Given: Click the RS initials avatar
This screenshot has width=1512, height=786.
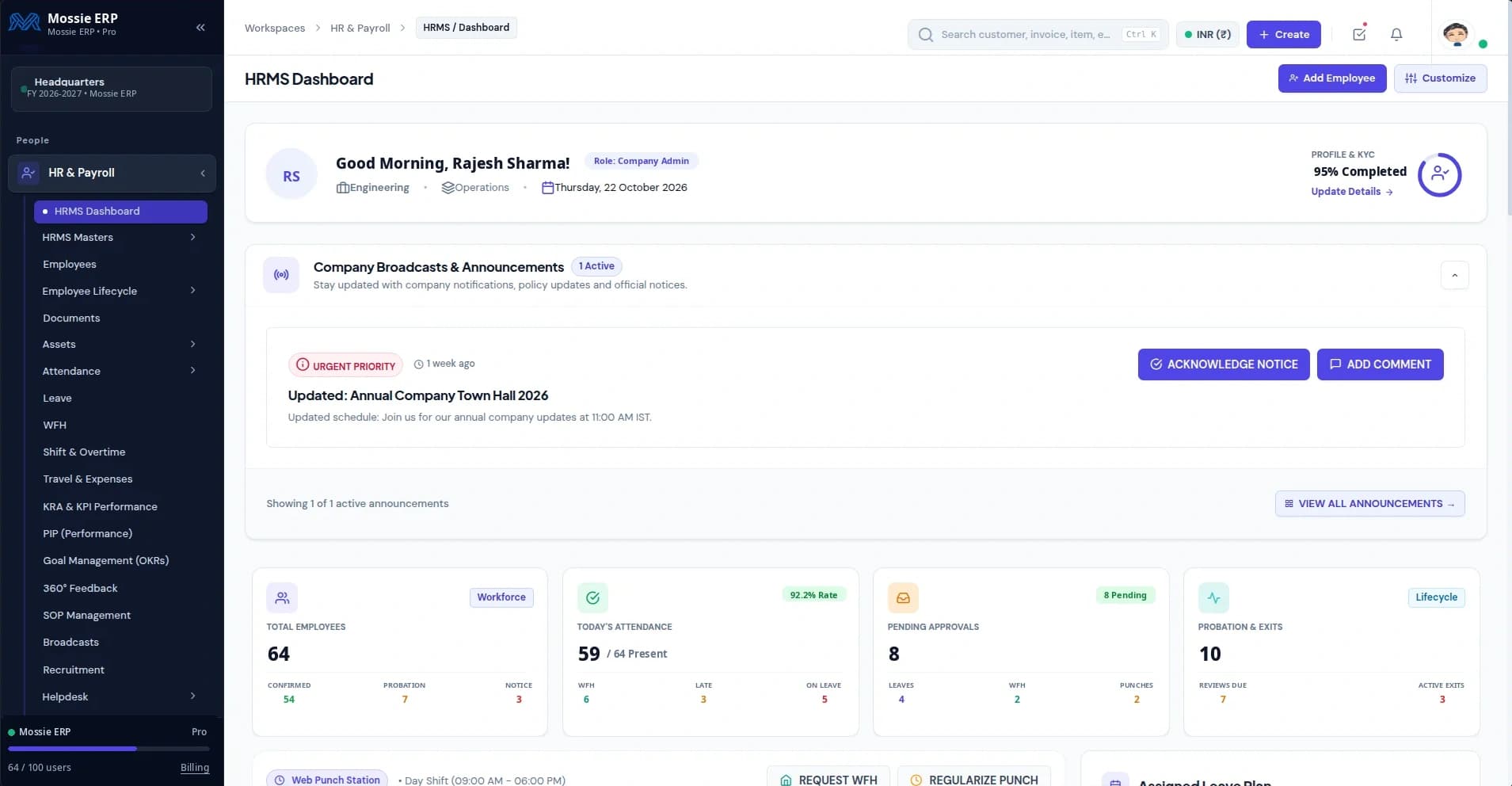Looking at the screenshot, I should pyautogui.click(x=291, y=175).
